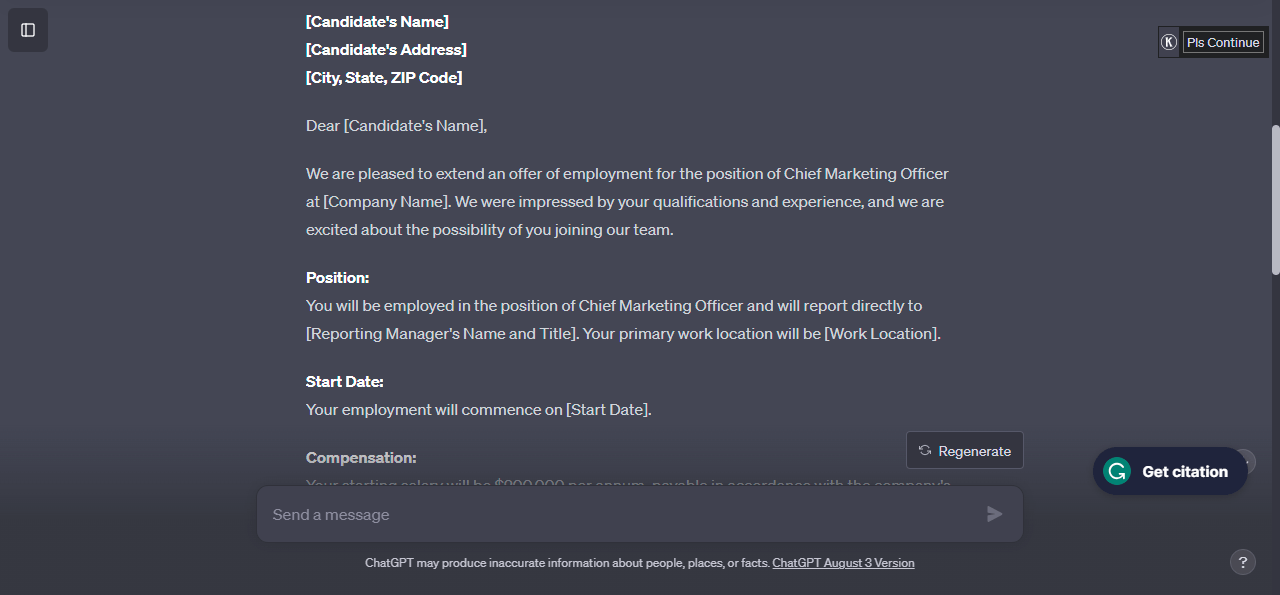Click the circular arrows icon inside Regenerate
This screenshot has width=1280, height=595.
[x=925, y=451]
